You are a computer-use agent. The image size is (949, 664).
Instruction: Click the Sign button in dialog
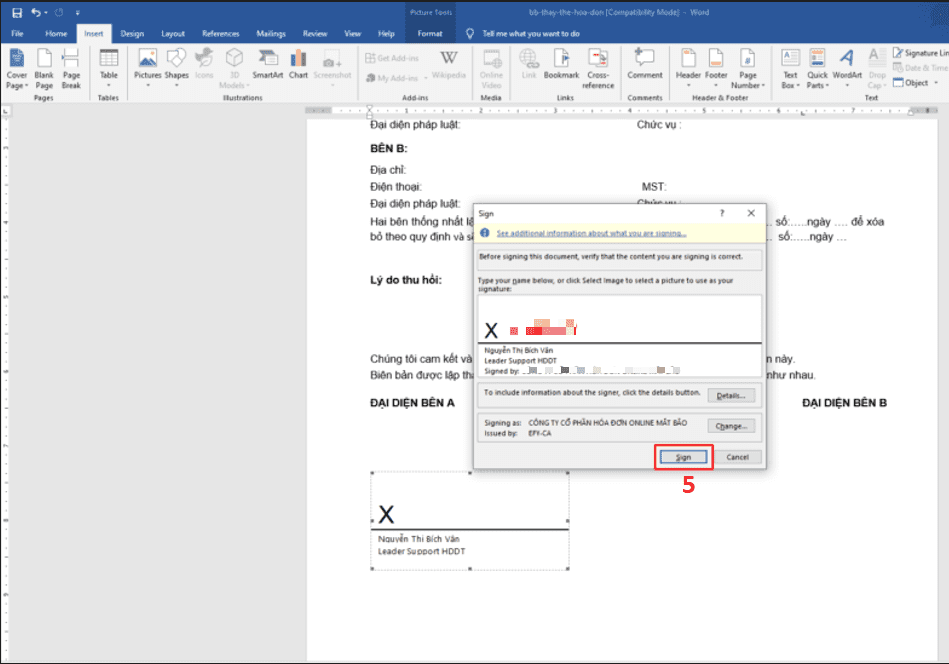(x=683, y=457)
